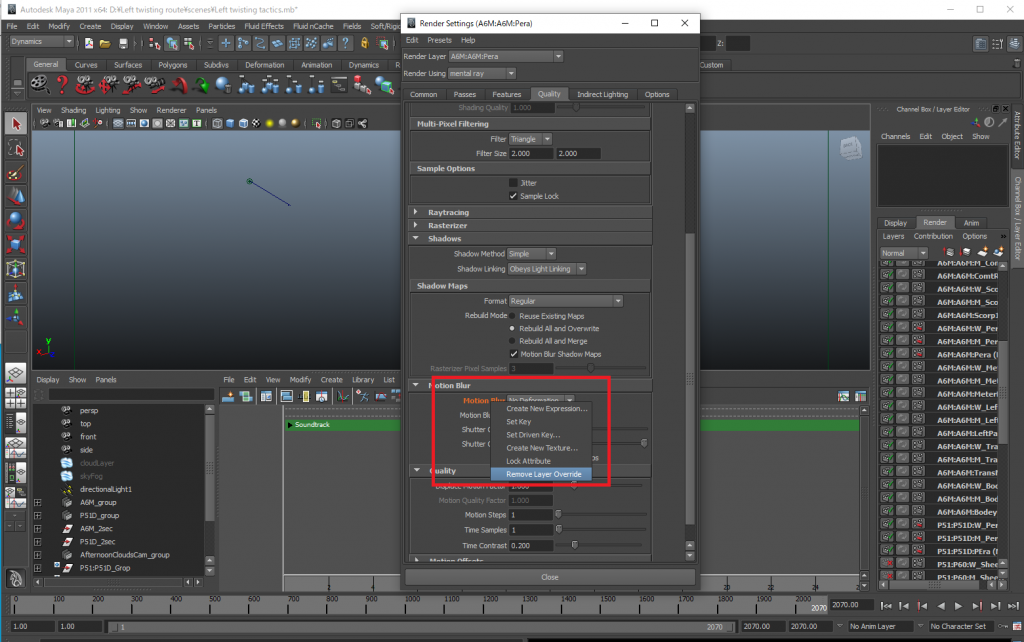This screenshot has height=642, width=1024.
Task: Click viewport Use All Lights yellow sphere icon
Action: pyautogui.click(x=269, y=123)
